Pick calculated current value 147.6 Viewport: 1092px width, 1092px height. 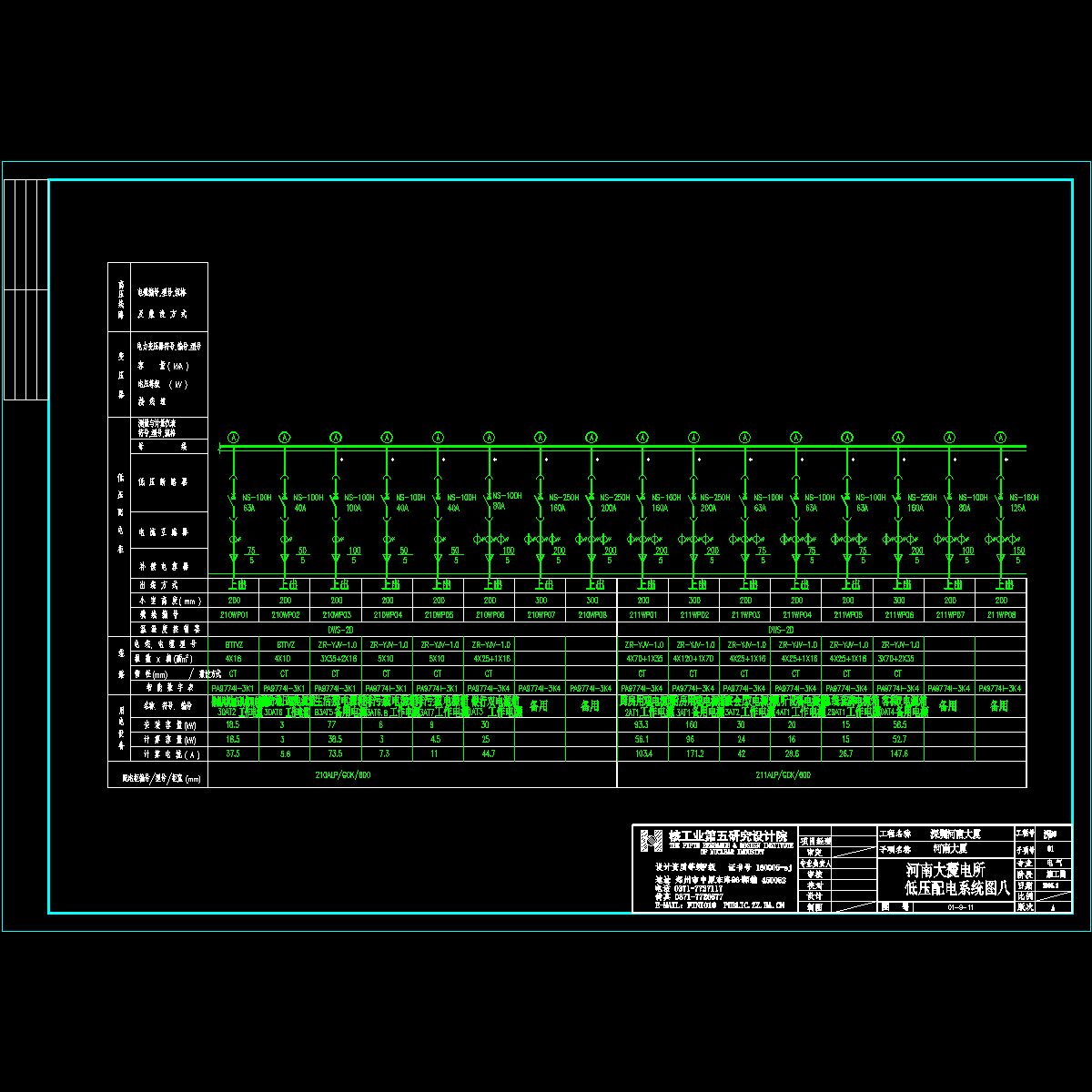899,754
